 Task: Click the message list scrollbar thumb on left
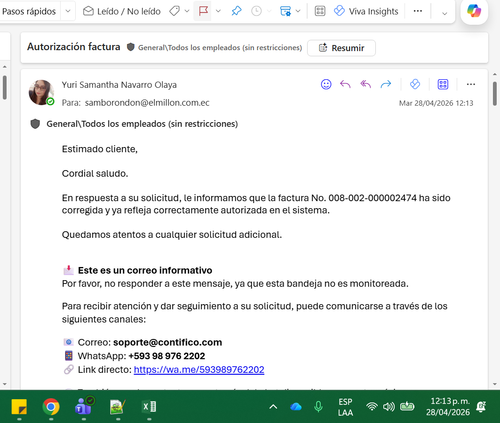(5, 87)
